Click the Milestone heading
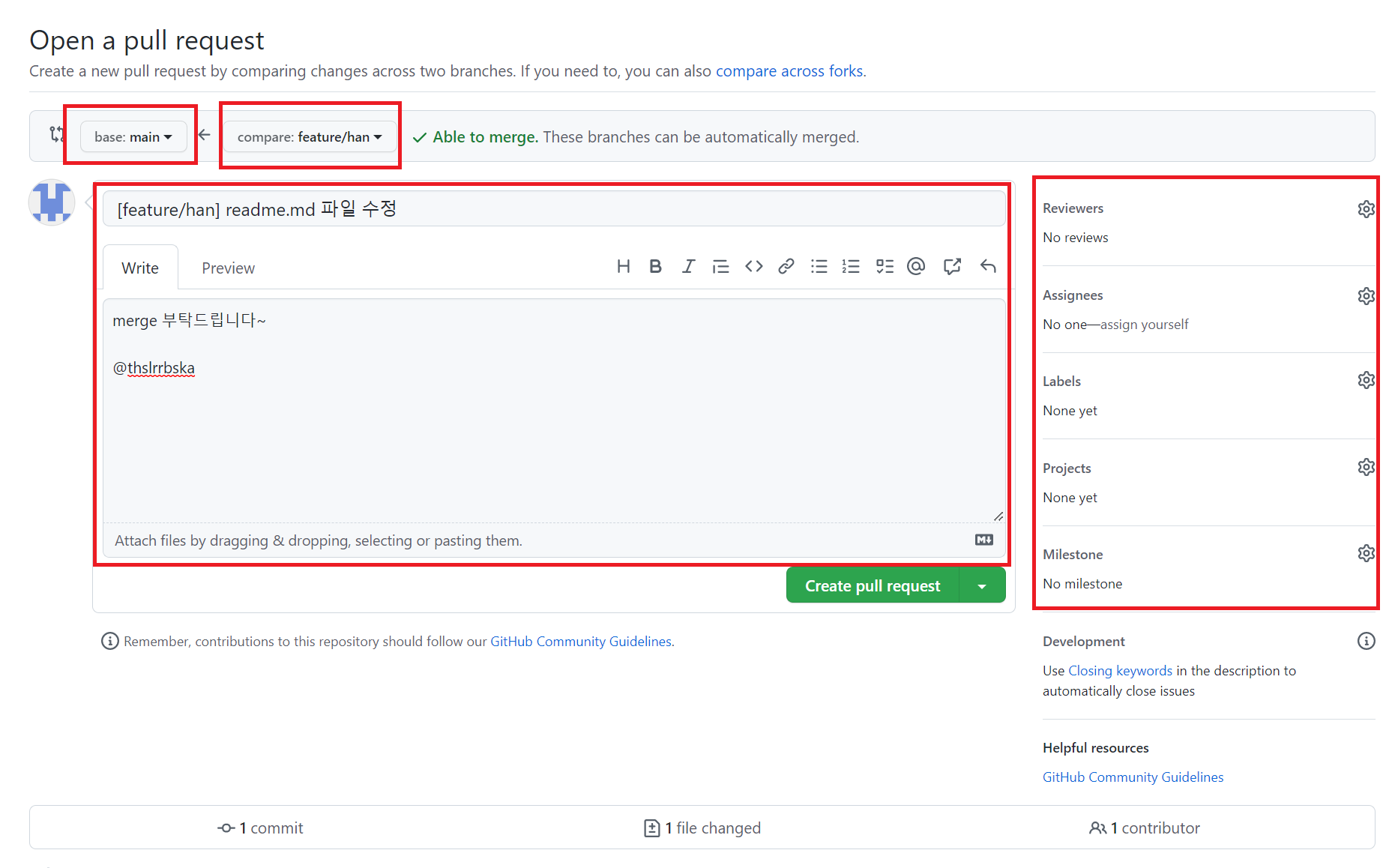 coord(1073,555)
